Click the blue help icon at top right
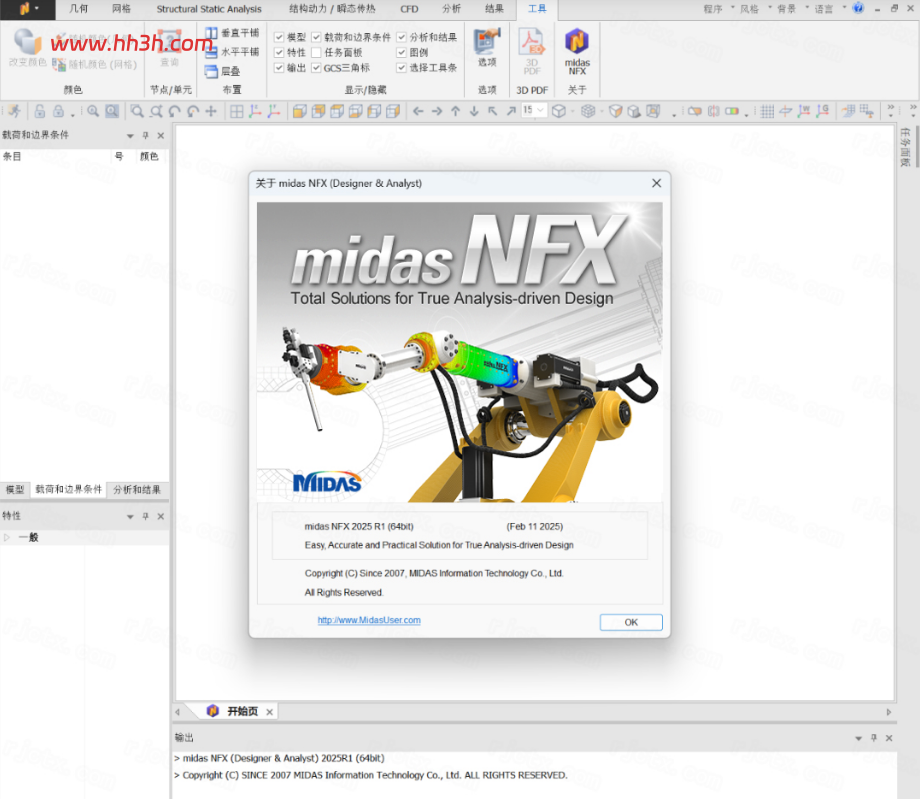Image resolution: width=920 pixels, height=799 pixels. [858, 8]
